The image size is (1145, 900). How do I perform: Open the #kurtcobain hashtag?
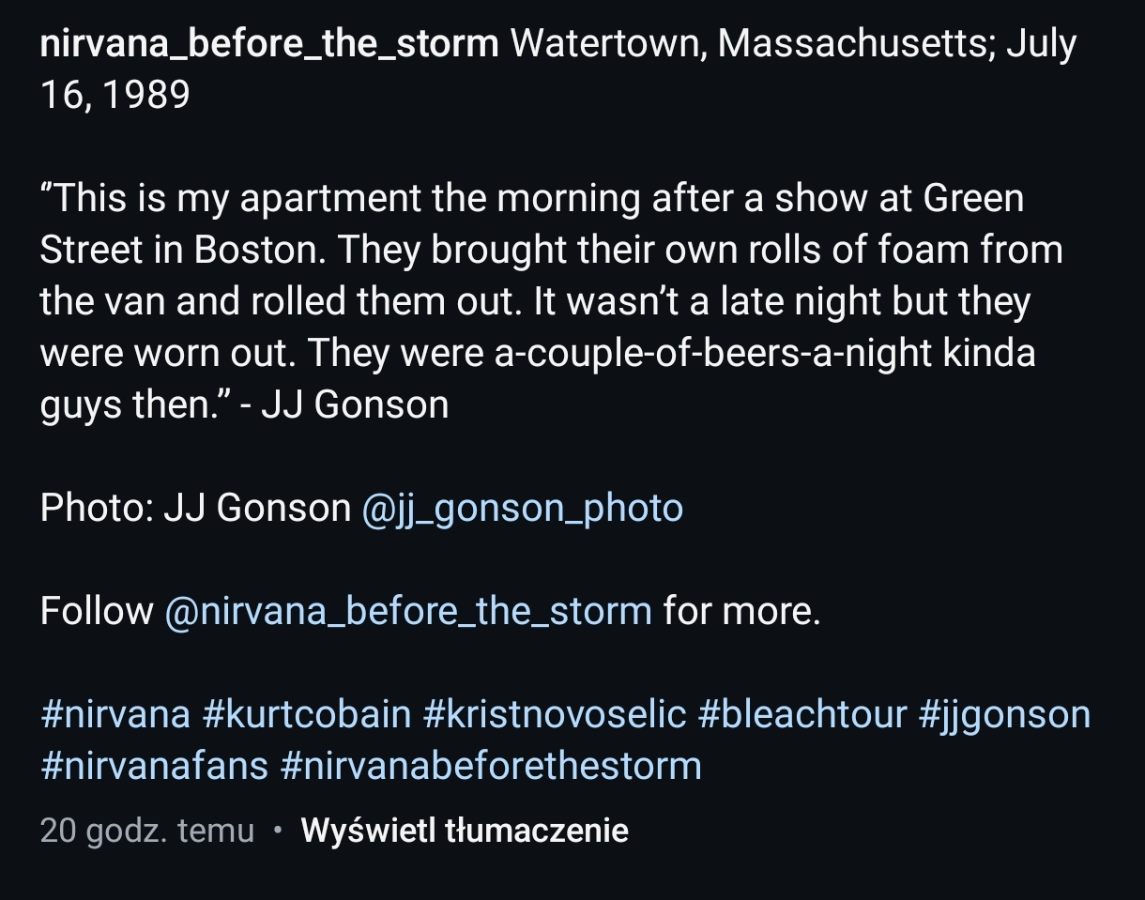(x=307, y=714)
